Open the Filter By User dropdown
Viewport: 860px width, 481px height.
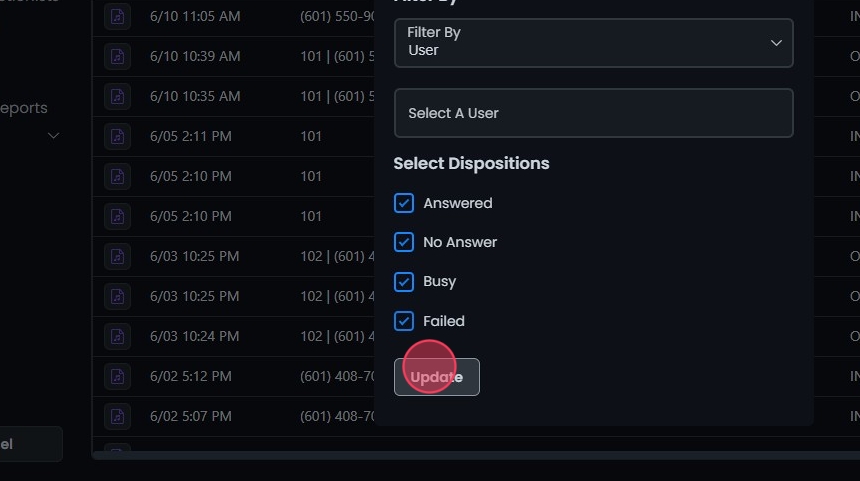[593, 42]
